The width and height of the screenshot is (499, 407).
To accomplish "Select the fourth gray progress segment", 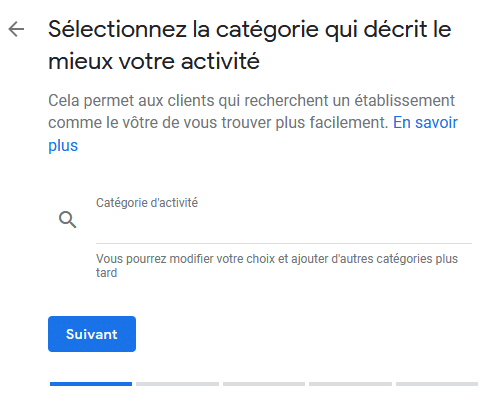I will pos(350,384).
